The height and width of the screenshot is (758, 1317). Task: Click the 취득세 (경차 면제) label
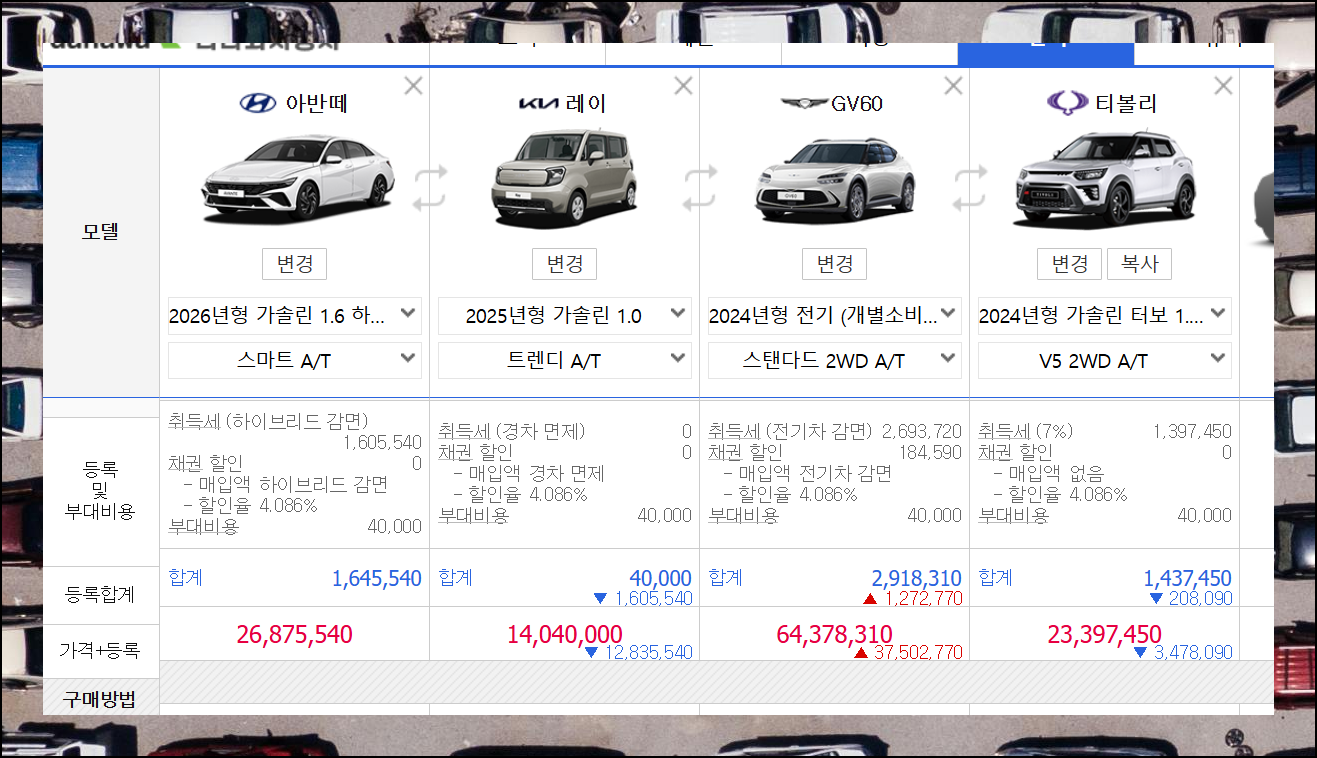tap(512, 431)
